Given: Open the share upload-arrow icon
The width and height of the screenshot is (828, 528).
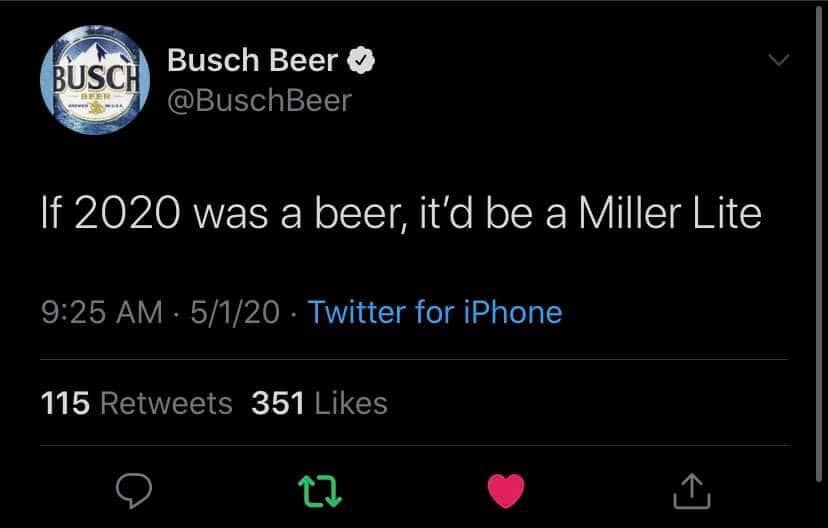Looking at the screenshot, I should point(692,491).
